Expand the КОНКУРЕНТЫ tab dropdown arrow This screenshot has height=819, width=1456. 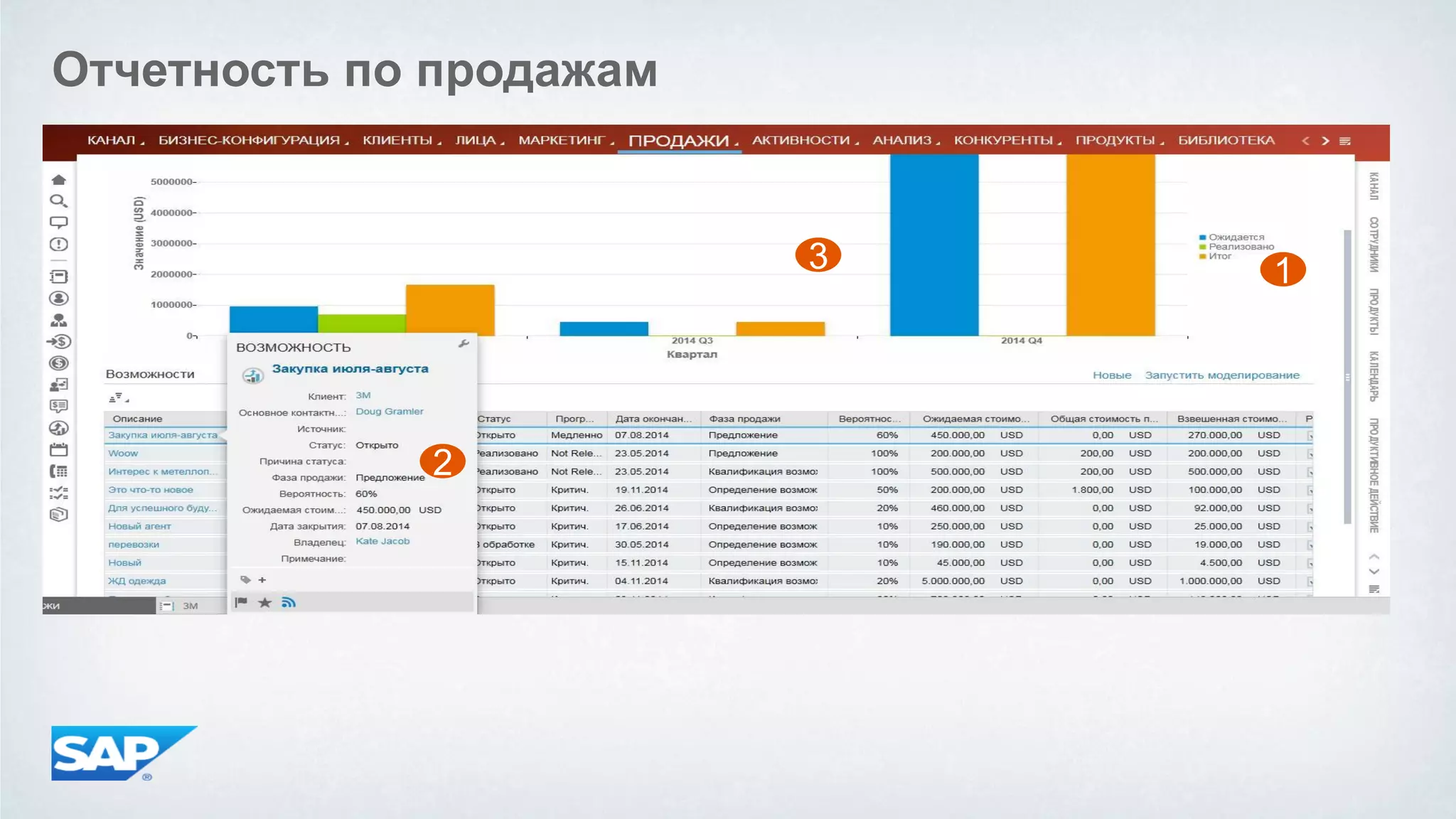tap(1060, 144)
